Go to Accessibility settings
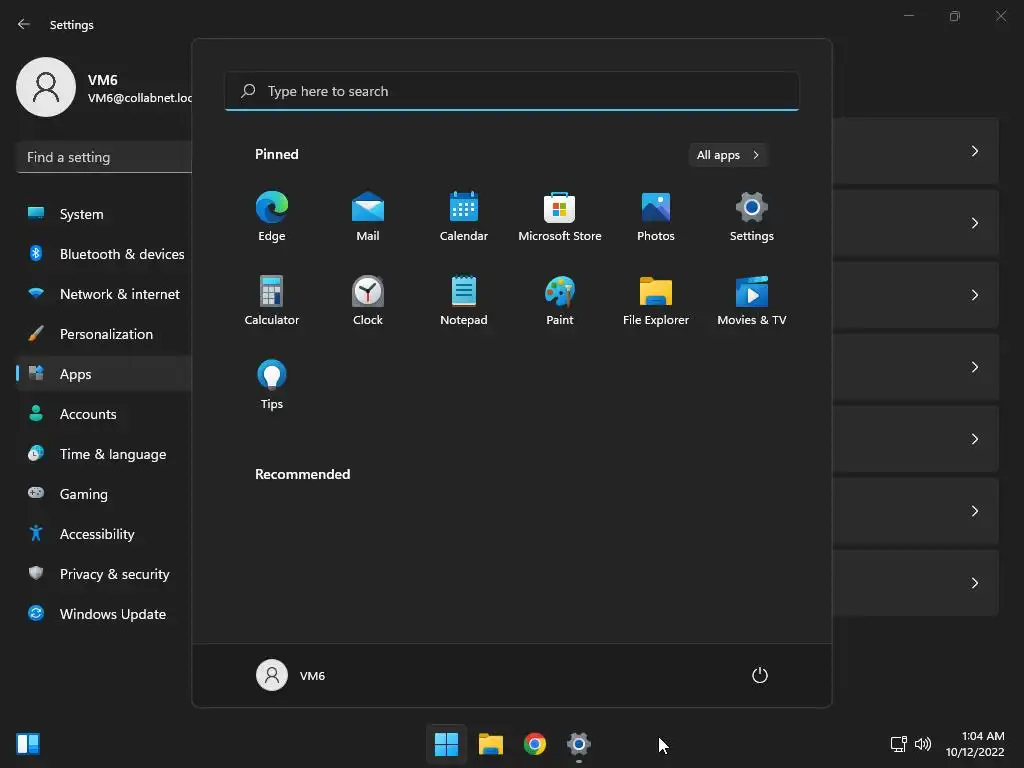 click(104, 534)
